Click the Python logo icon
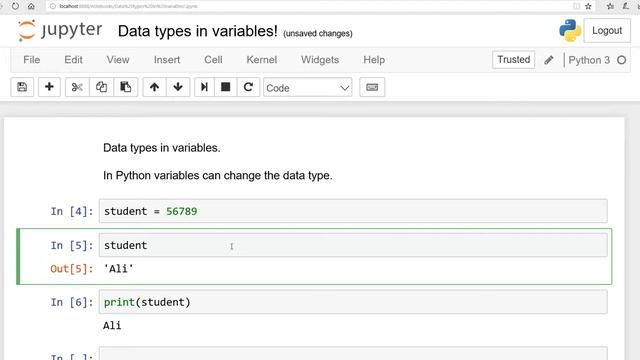The image size is (640, 360). click(x=570, y=31)
